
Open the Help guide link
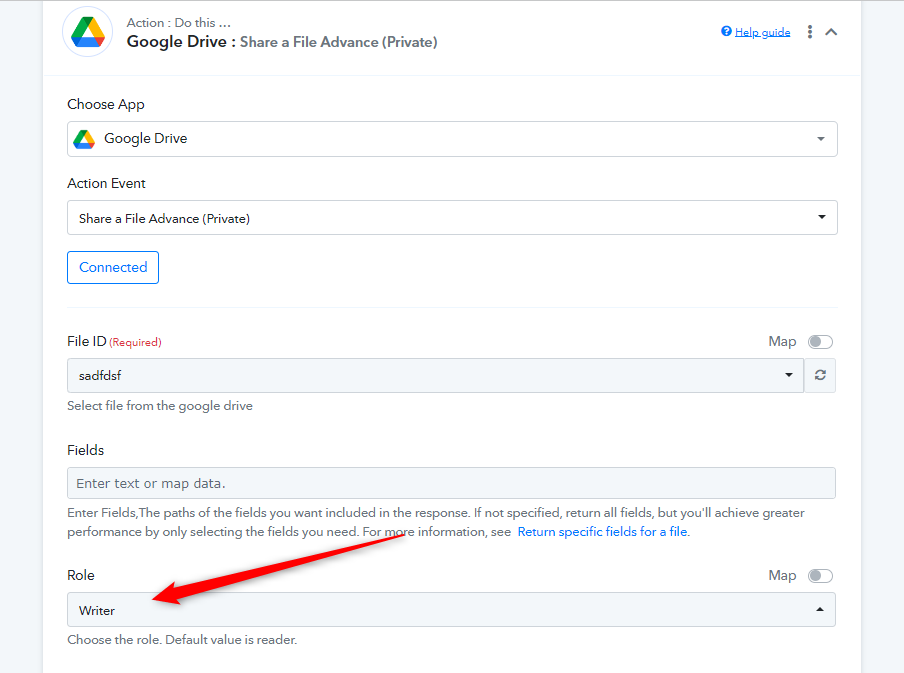pyautogui.click(x=762, y=32)
